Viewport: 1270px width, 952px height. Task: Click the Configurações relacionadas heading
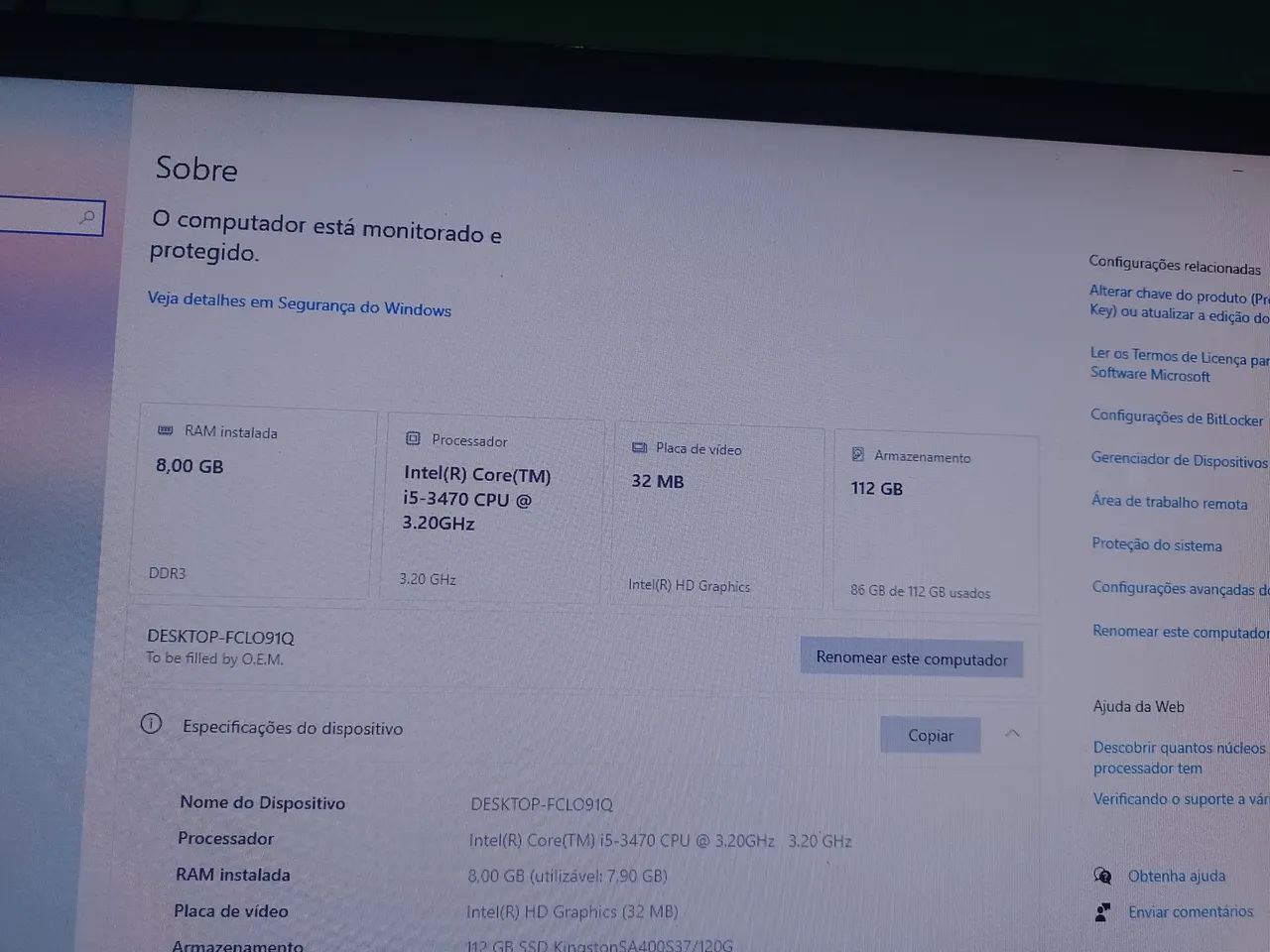click(1175, 264)
